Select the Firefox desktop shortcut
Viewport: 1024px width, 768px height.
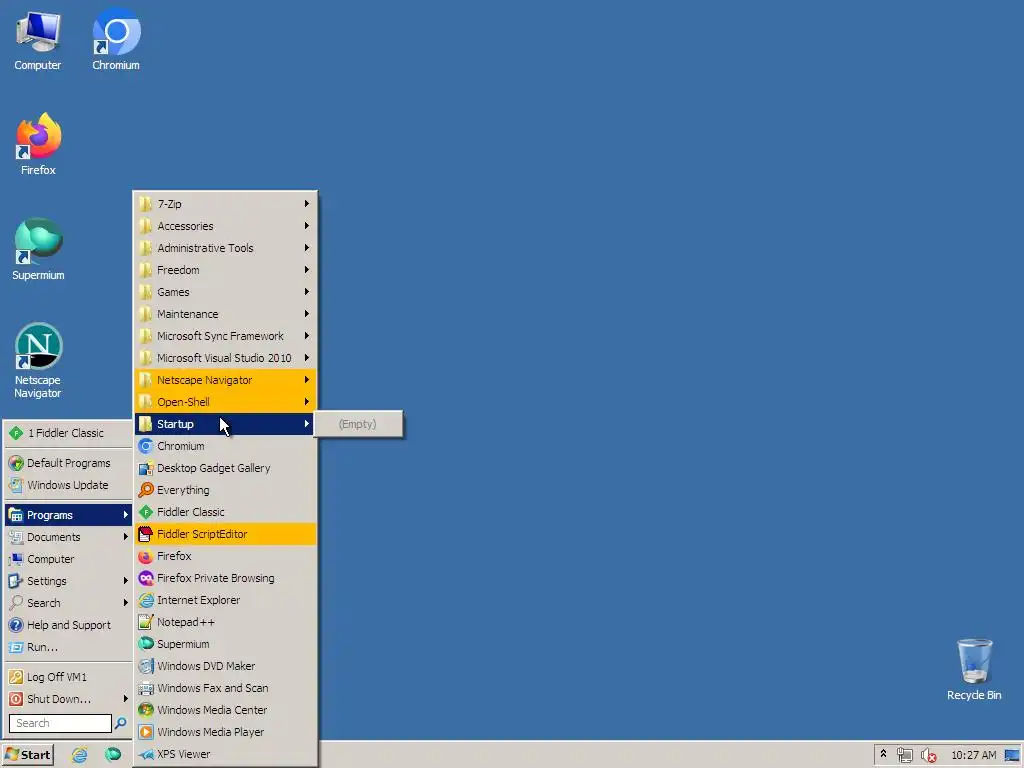[38, 144]
